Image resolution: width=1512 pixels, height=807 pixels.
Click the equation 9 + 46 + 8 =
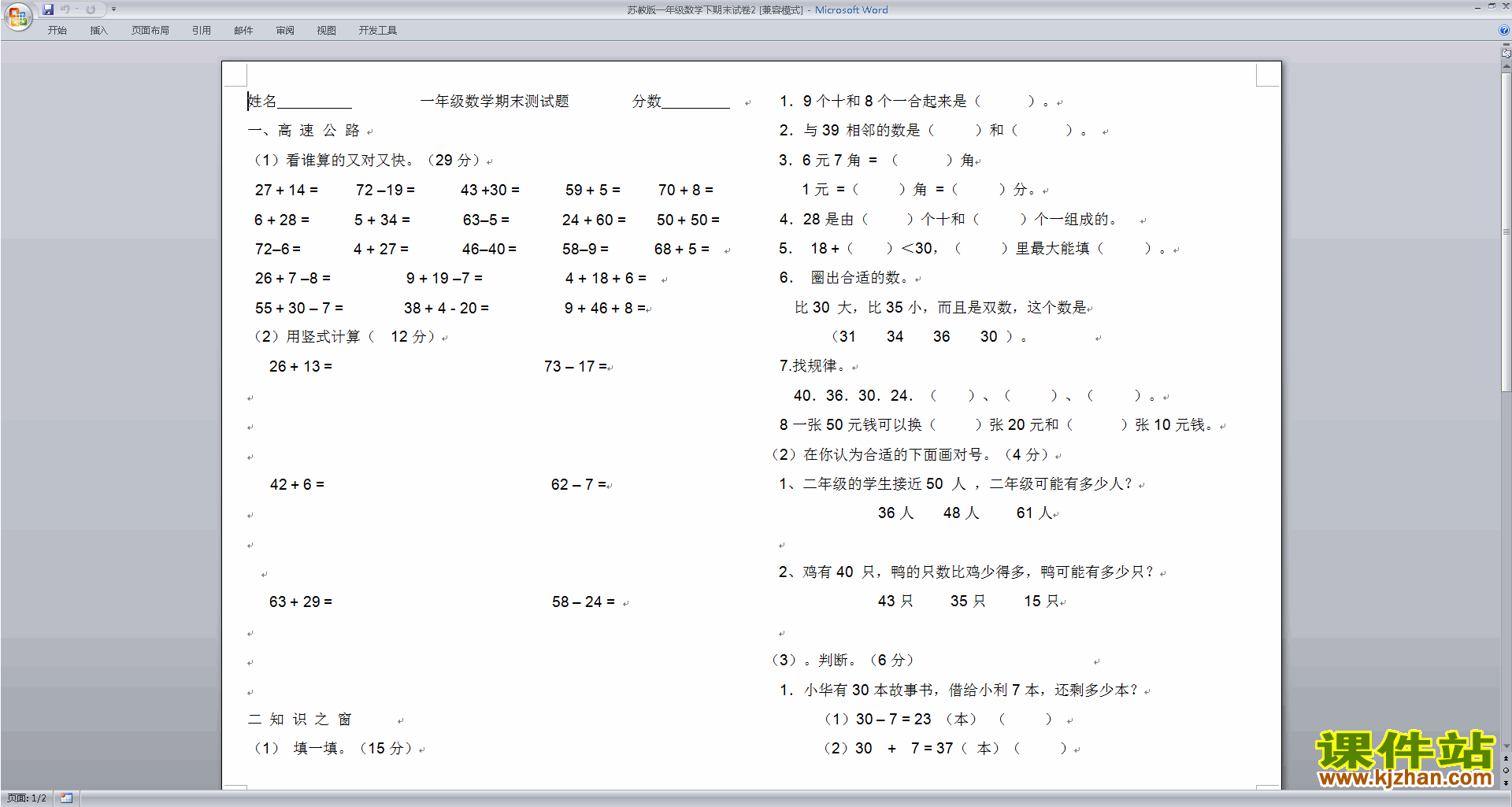click(605, 308)
